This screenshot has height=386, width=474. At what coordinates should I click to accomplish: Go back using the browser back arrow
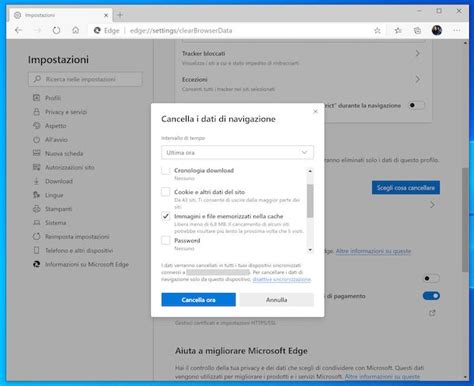[18, 30]
